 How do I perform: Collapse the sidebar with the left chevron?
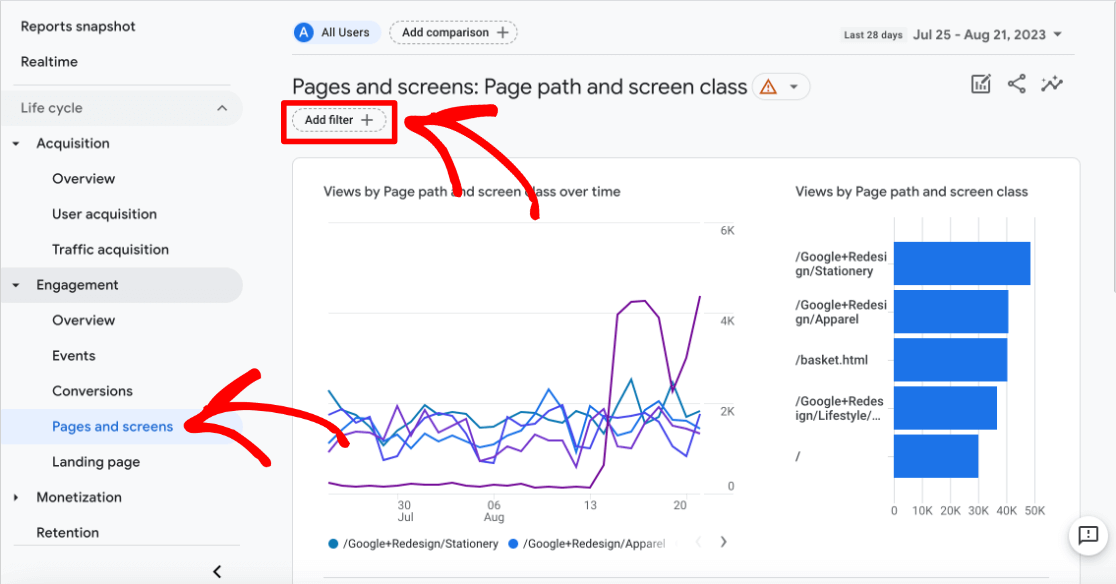coord(217,571)
